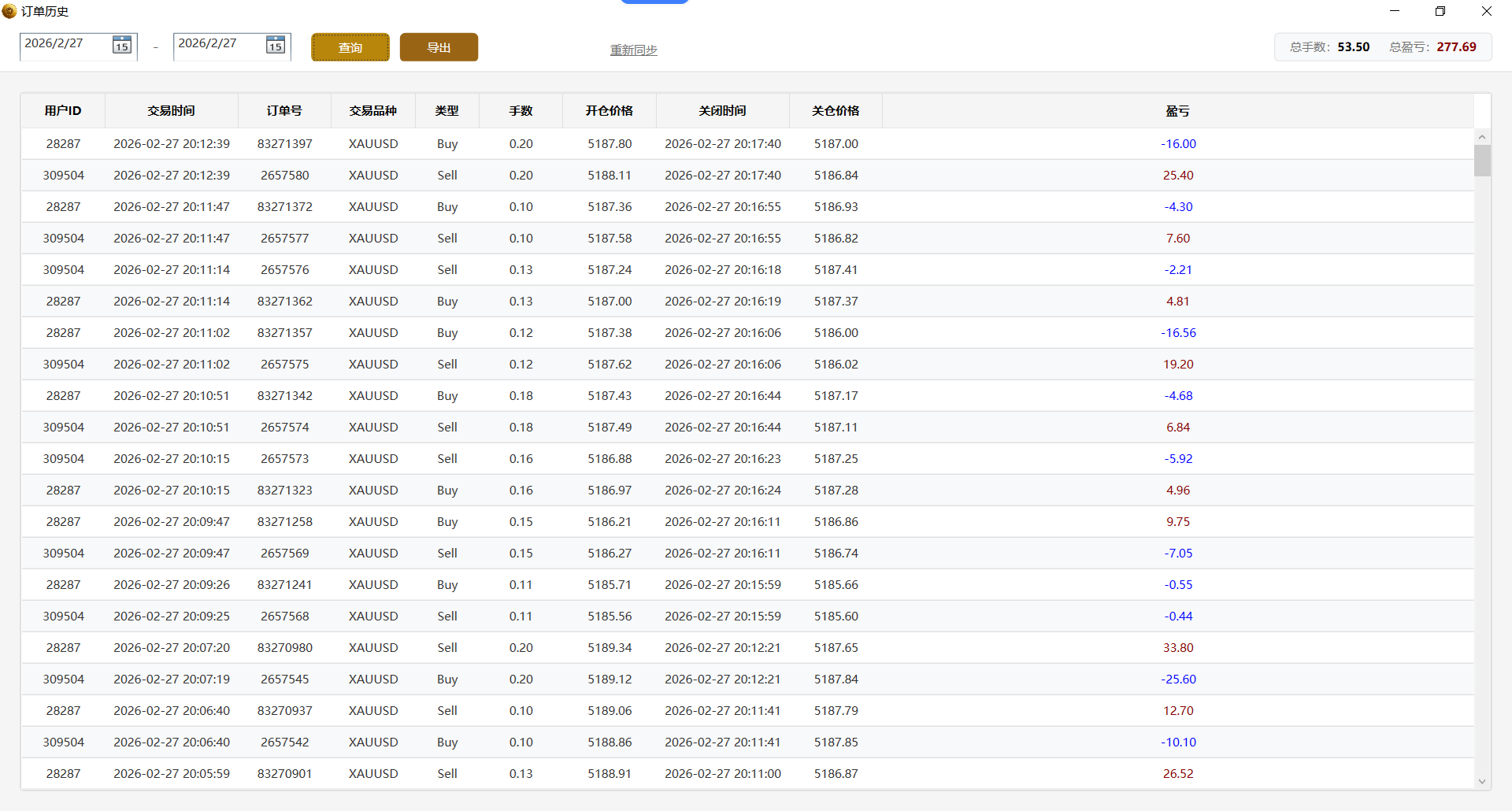Close the order history window

1486,11
